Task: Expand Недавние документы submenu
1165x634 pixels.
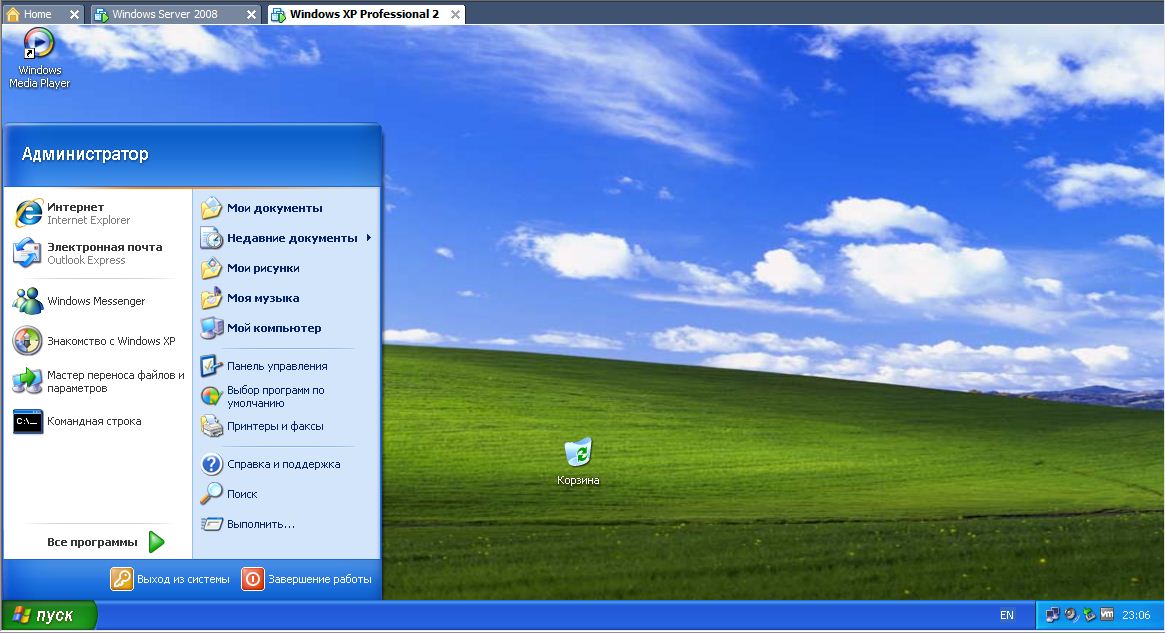Action: point(286,238)
